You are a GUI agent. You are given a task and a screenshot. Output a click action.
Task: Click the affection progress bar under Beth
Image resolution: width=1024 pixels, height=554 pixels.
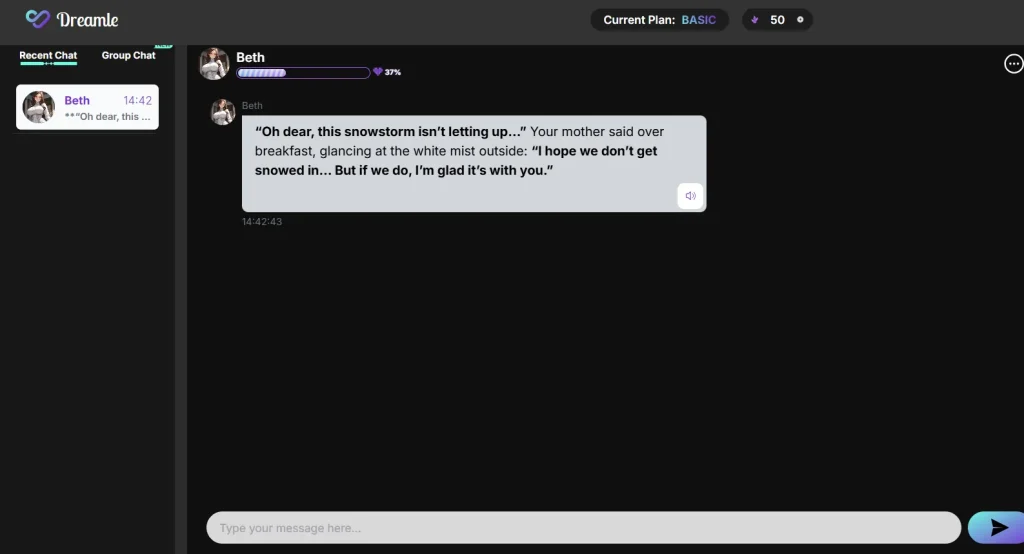tap(303, 73)
